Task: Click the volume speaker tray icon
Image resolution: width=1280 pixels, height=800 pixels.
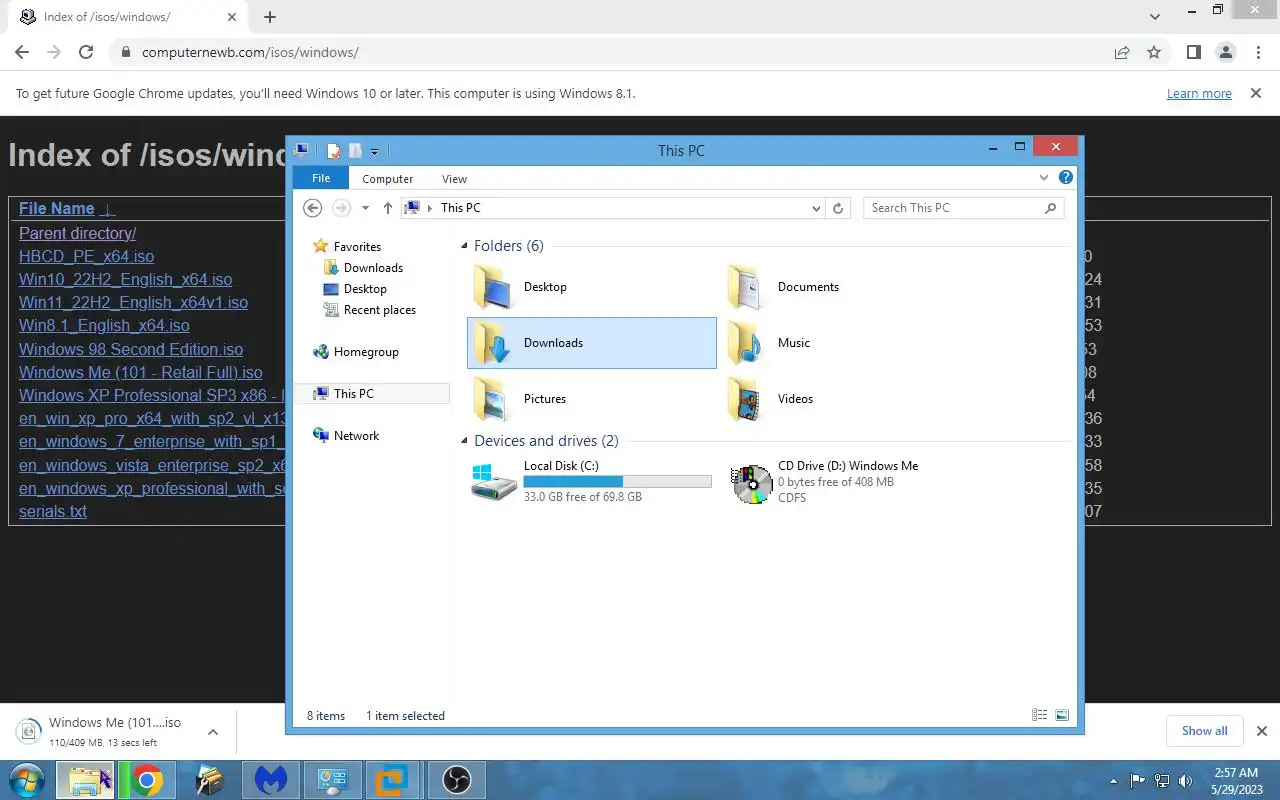Action: (x=1185, y=780)
